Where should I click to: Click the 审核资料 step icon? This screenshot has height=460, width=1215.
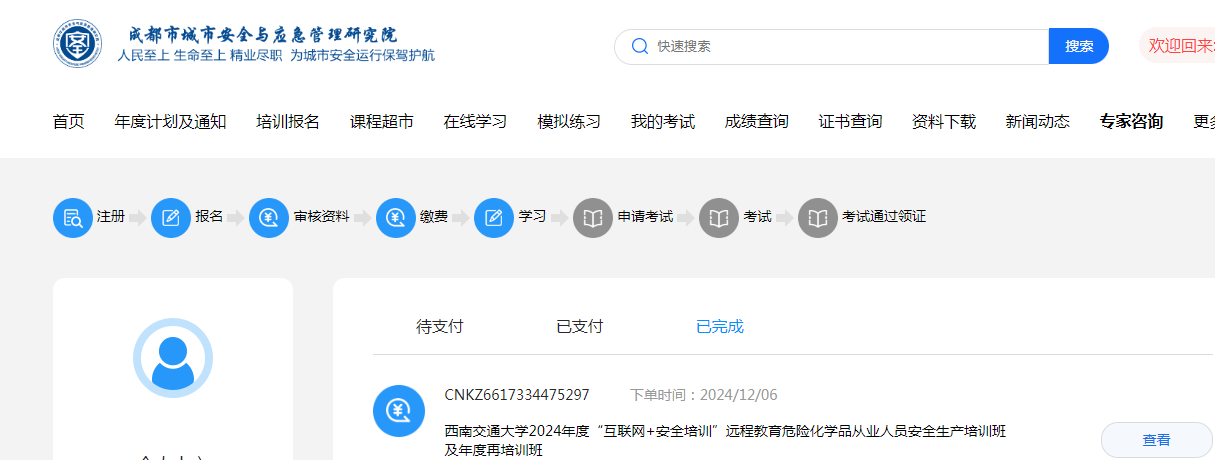click(269, 218)
